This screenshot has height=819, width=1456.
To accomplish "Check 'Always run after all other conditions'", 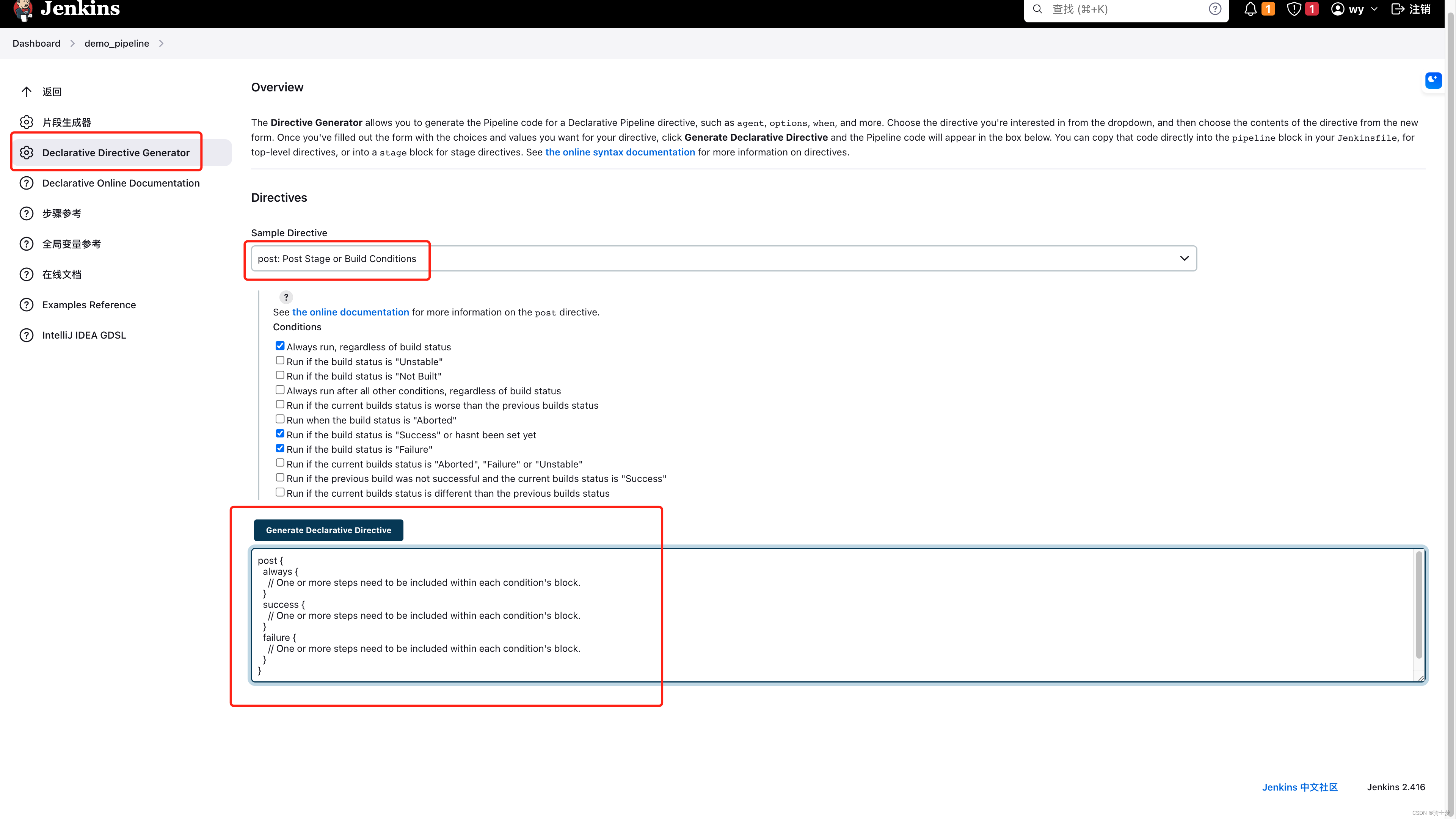I will coord(280,390).
